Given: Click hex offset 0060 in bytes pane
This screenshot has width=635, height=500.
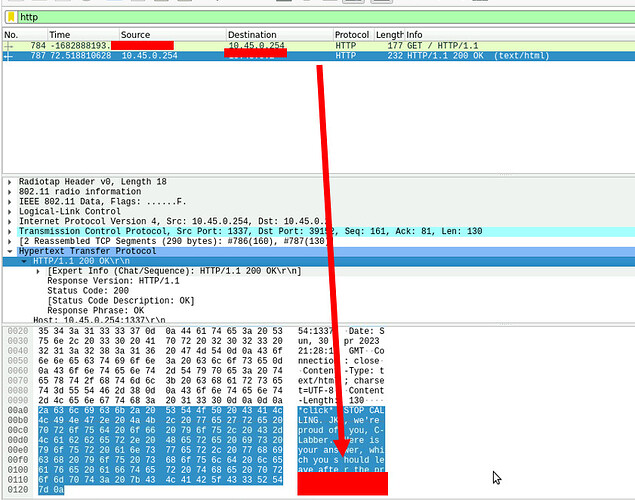Looking at the screenshot, I should tap(18, 371).
